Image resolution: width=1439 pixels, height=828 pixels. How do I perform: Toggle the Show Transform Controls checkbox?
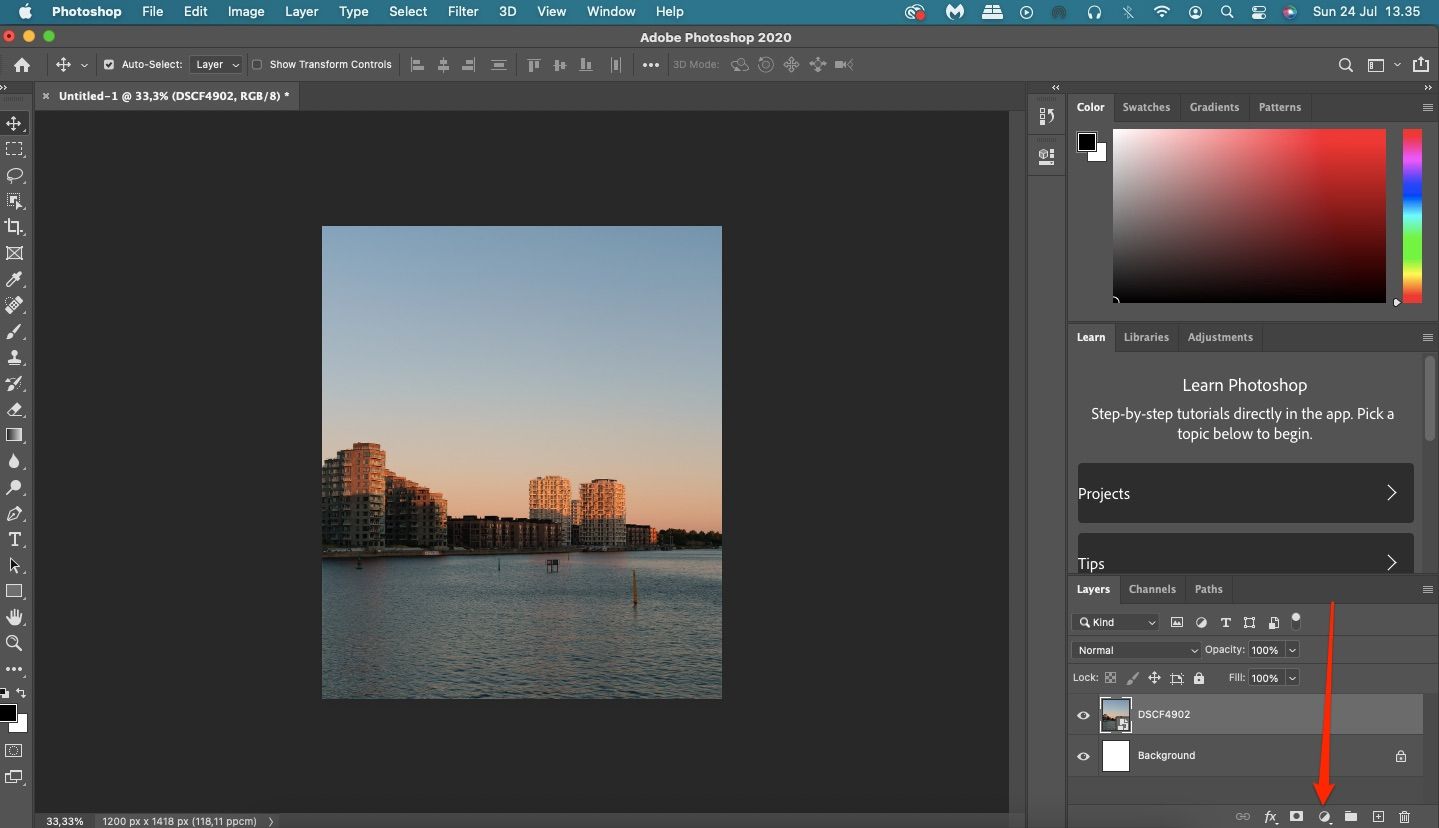(255, 64)
